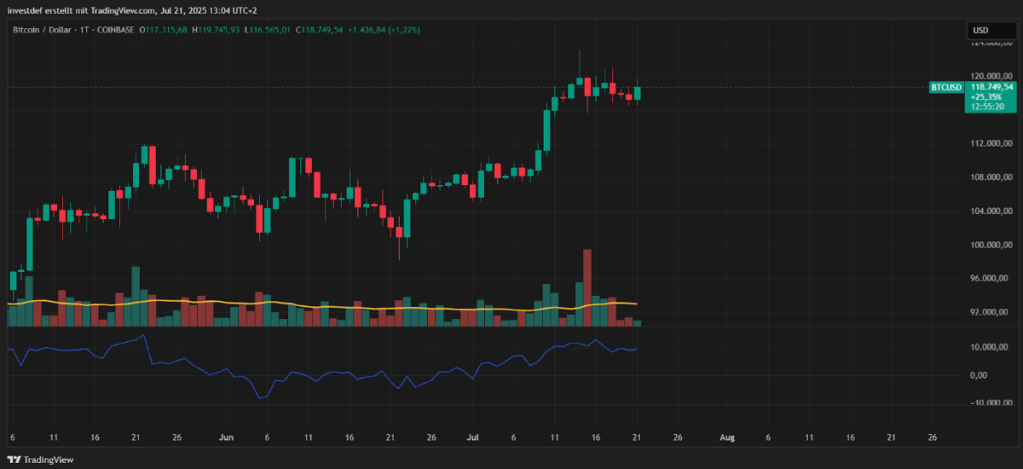The width and height of the screenshot is (1023, 469).
Task: Select the Aug label on time axis
Action: click(727, 438)
